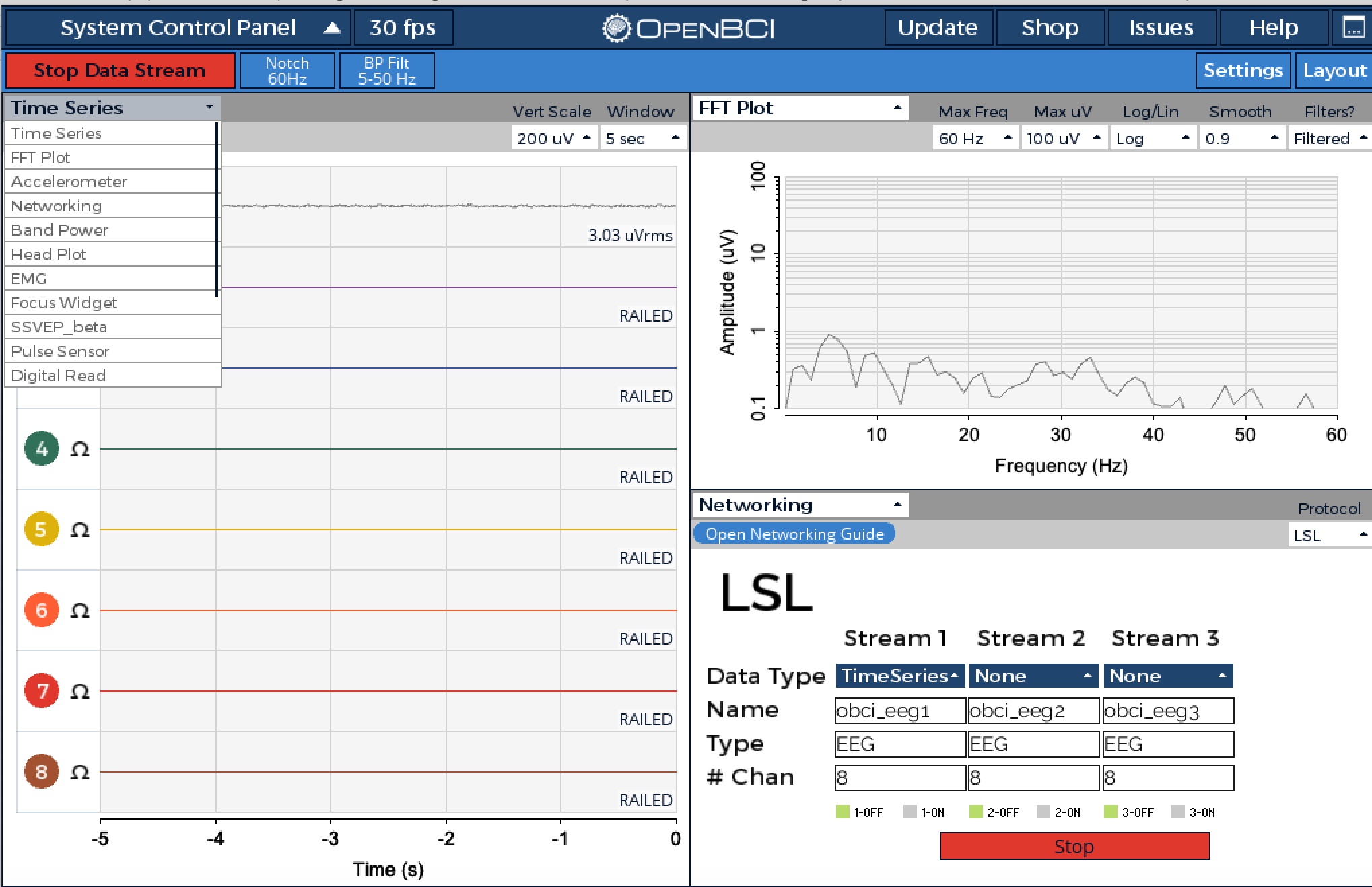This screenshot has height=887, width=1372.
Task: Click the Notch 60Hz filter icon
Action: (287, 70)
